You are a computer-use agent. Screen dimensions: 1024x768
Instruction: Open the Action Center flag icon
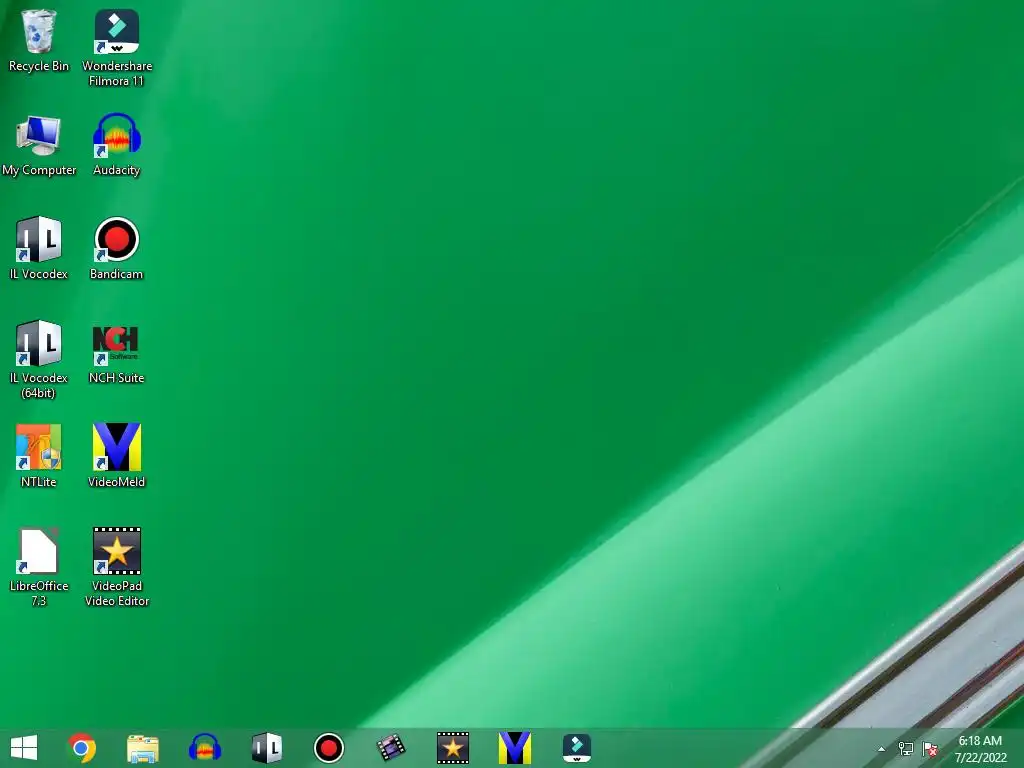point(930,749)
